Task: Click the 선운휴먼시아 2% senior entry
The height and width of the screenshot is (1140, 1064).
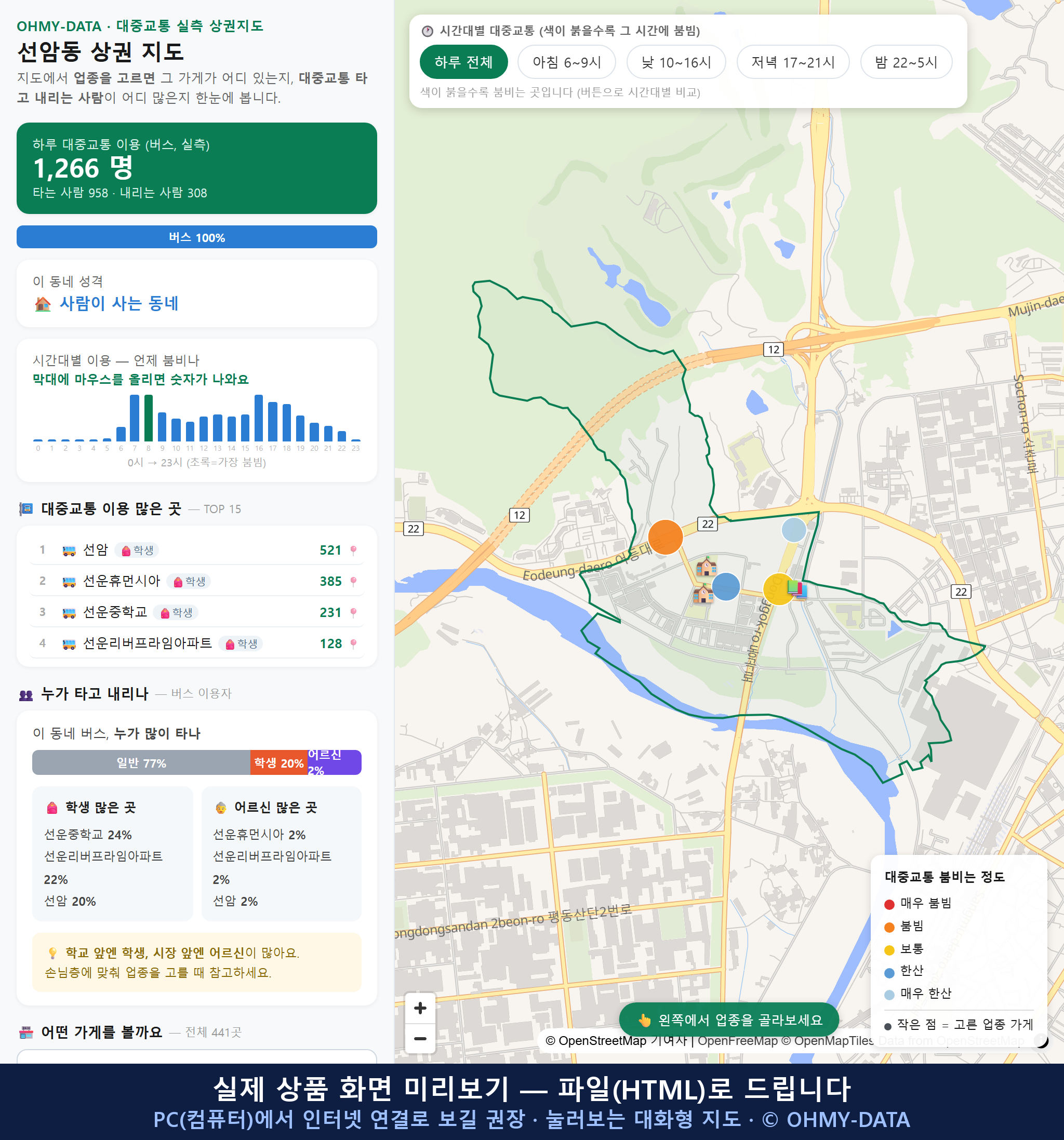Action: pos(259,835)
